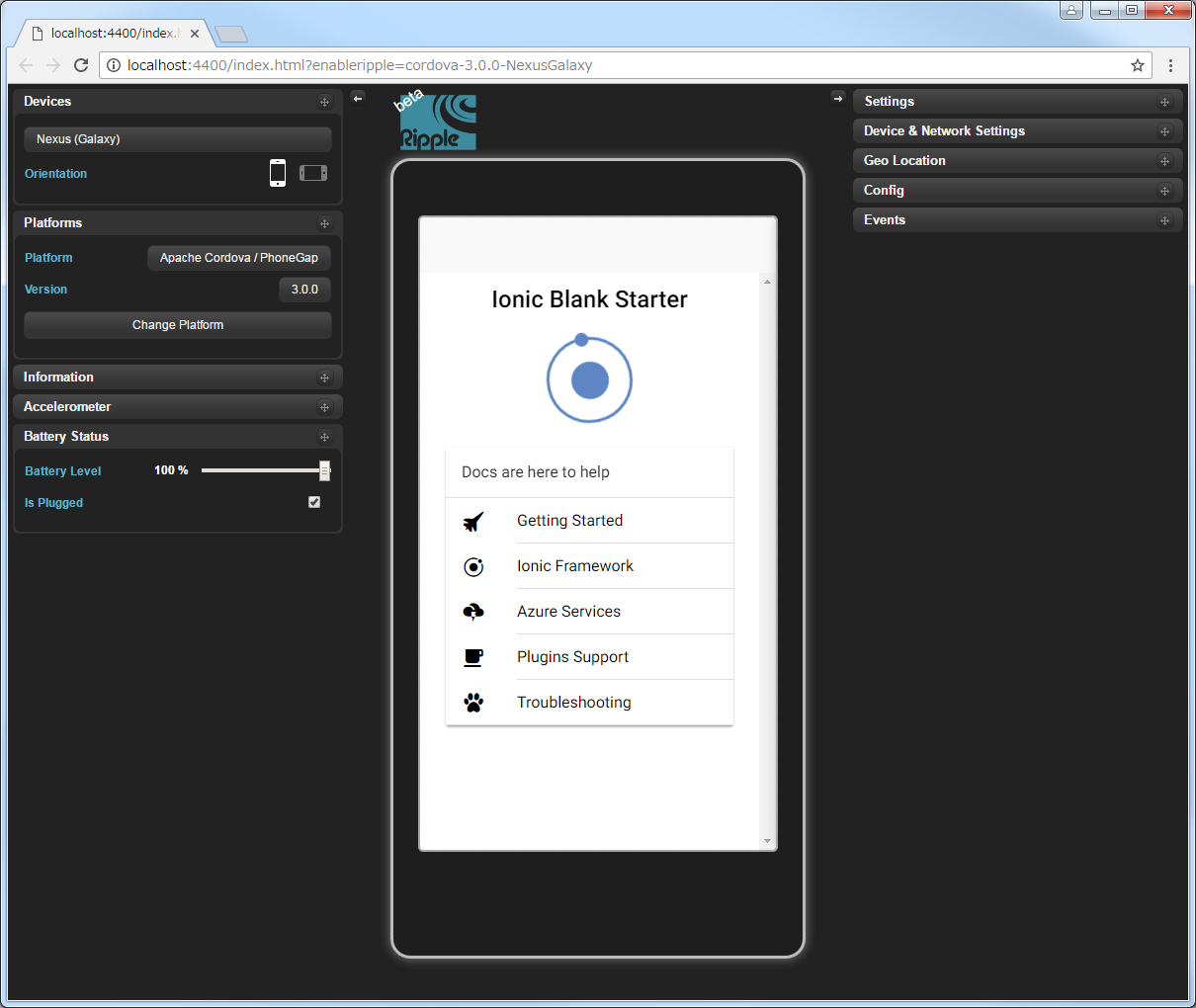Image resolution: width=1196 pixels, height=1008 pixels.
Task: Select the localhost:4400/index tab
Action: point(114,33)
